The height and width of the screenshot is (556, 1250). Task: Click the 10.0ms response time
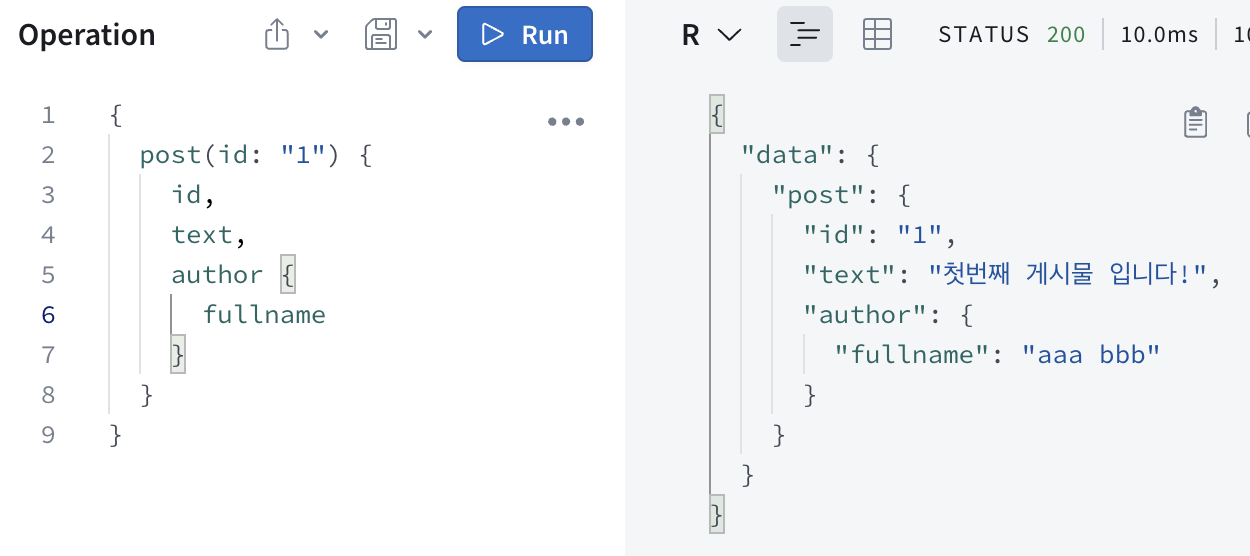pyautogui.click(x=1159, y=35)
